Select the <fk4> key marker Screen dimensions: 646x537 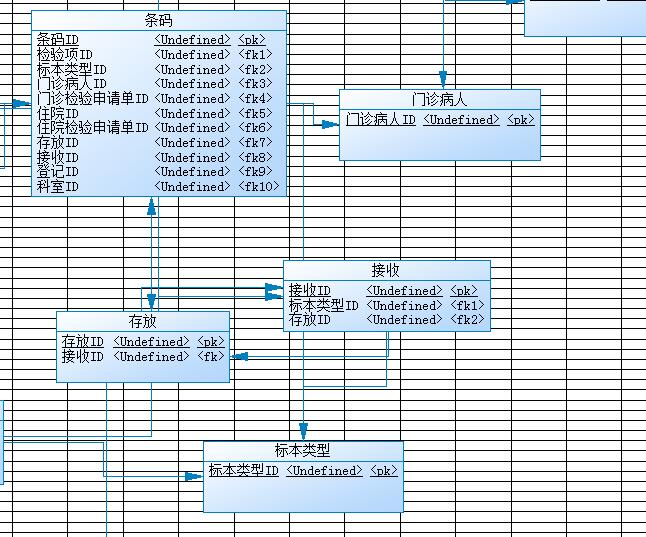(x=255, y=98)
